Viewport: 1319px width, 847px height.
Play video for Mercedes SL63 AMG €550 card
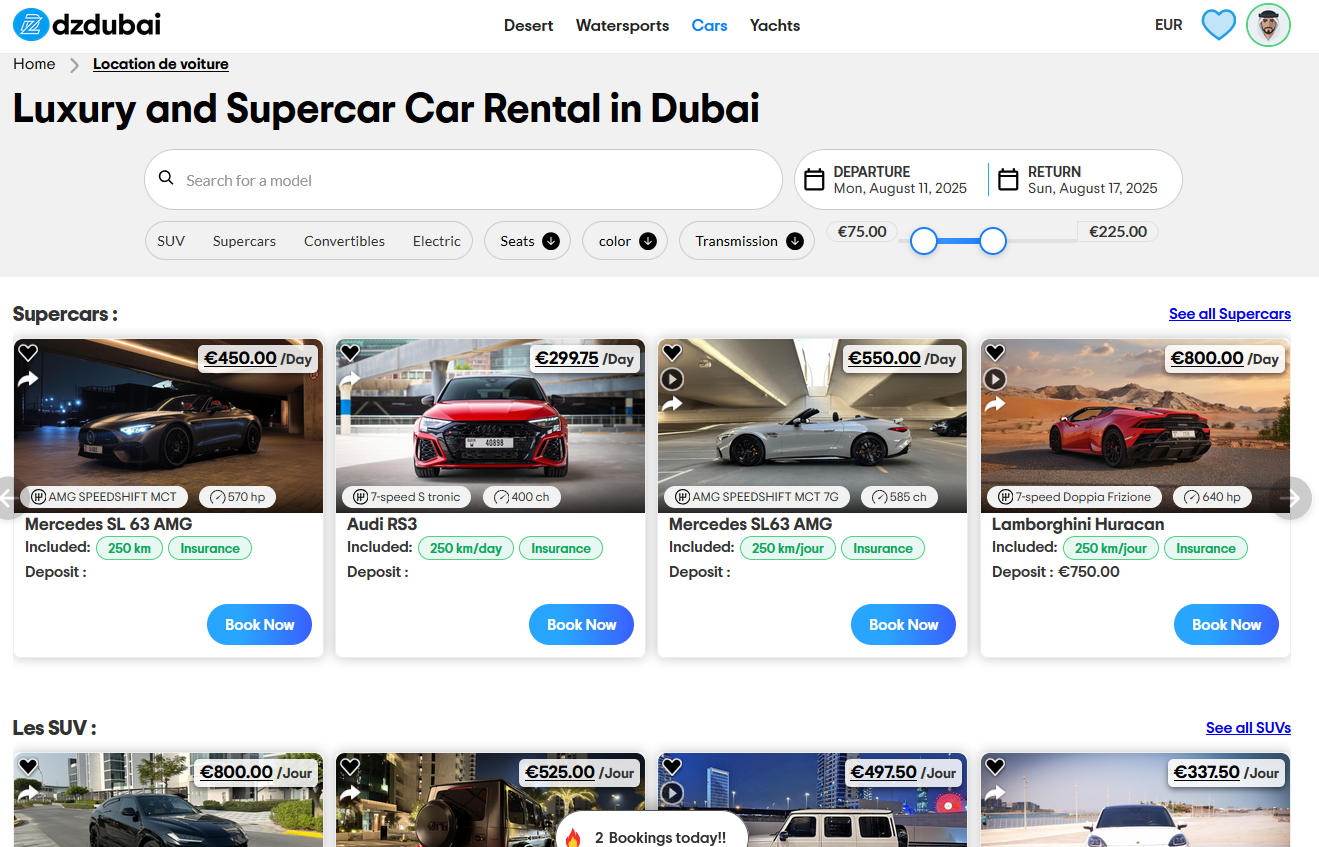(672, 379)
